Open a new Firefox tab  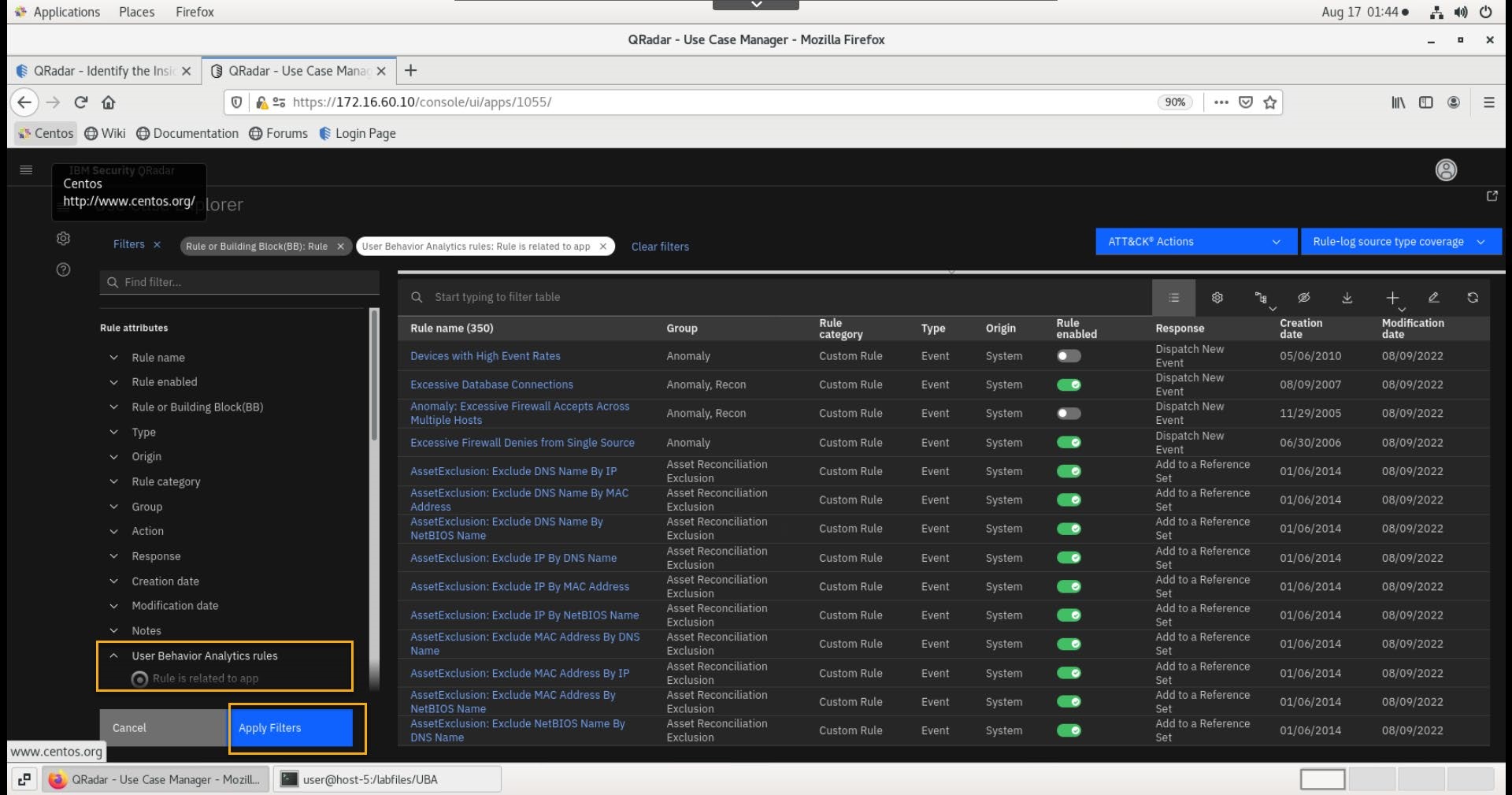(x=410, y=71)
